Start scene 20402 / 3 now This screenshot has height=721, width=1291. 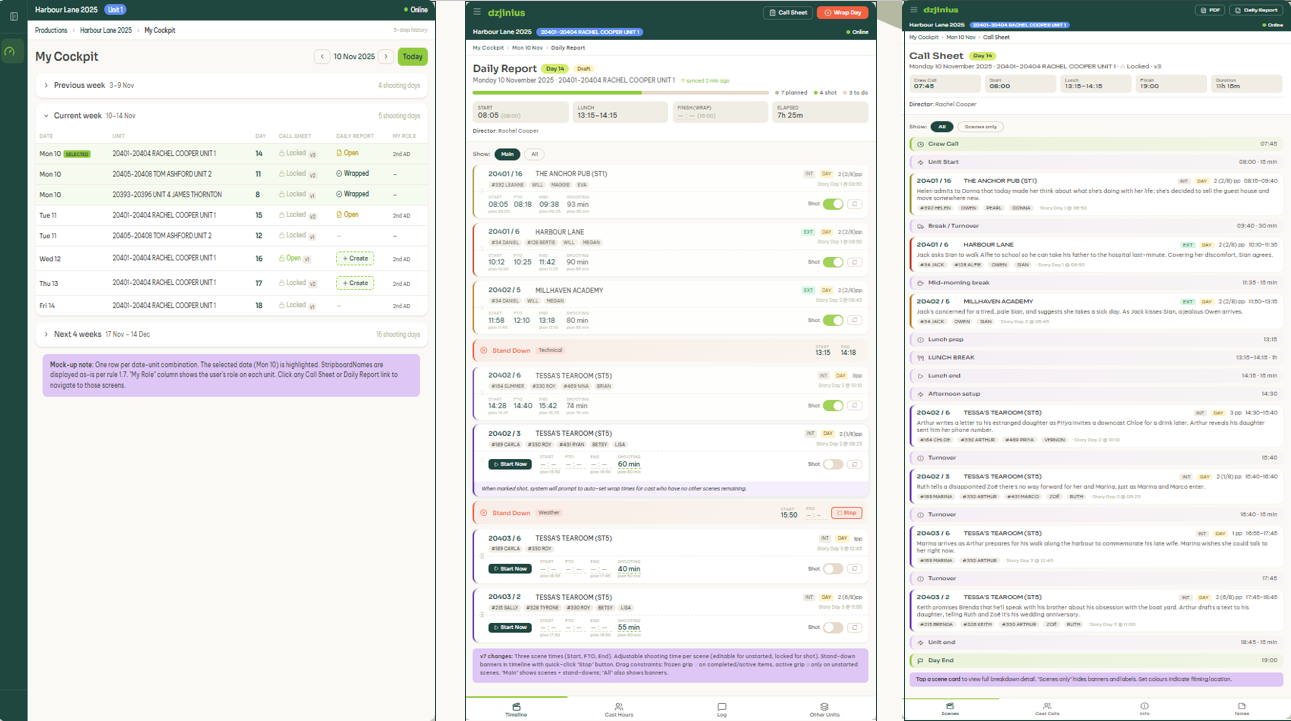tap(509, 464)
